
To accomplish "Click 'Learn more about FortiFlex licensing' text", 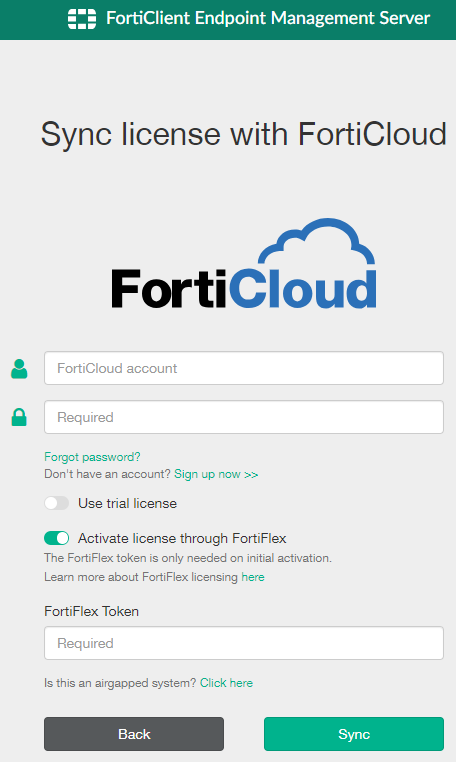I will coord(141,577).
